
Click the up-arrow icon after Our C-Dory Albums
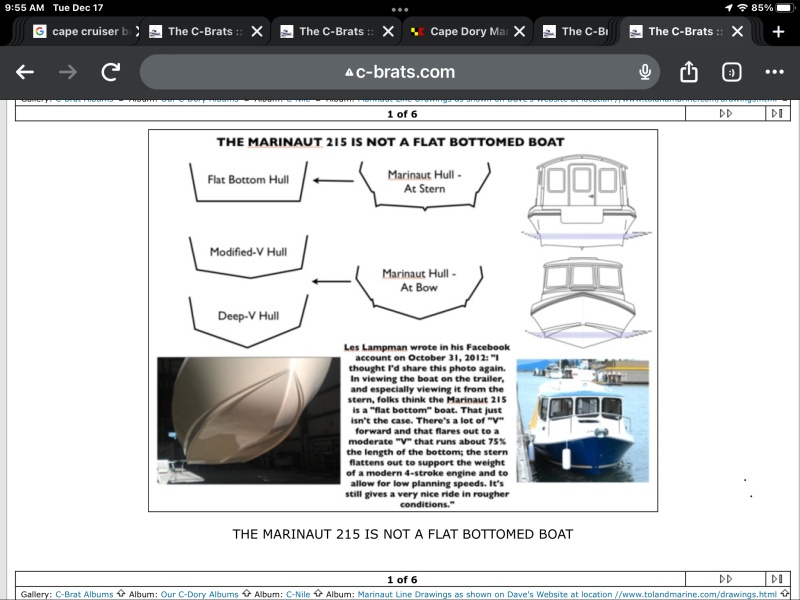tap(246, 593)
